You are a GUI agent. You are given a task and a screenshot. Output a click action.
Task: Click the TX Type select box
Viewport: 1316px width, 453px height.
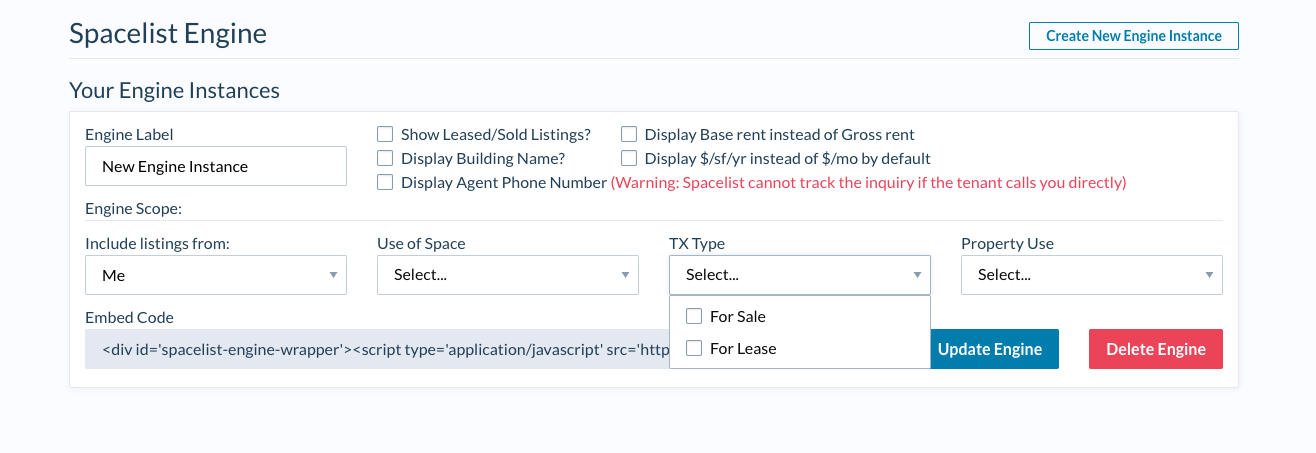(x=799, y=275)
